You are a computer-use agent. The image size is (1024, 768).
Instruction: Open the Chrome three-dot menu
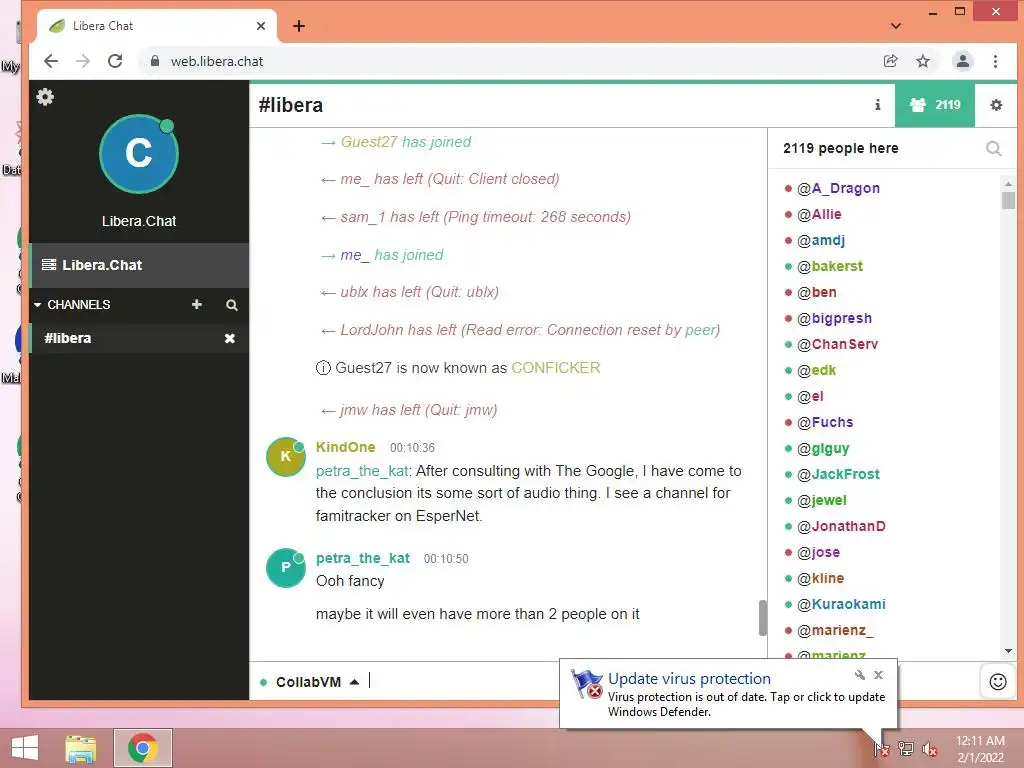tap(995, 61)
